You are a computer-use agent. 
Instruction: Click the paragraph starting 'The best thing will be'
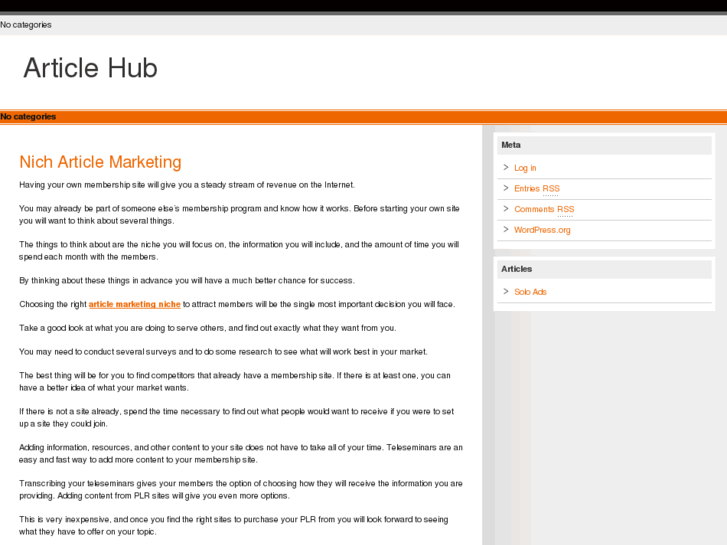[x=235, y=381]
